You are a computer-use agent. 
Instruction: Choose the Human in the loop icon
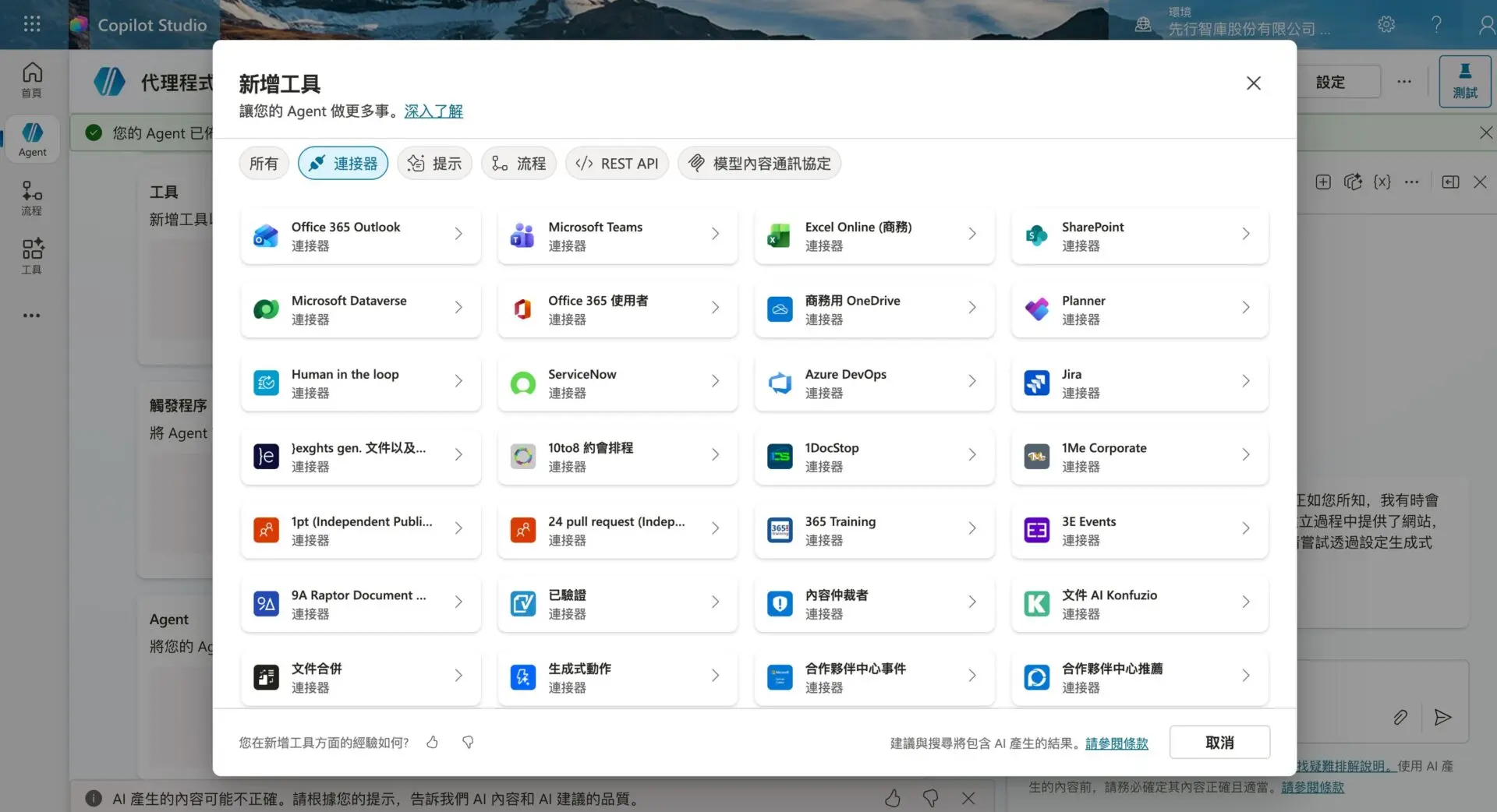(266, 382)
